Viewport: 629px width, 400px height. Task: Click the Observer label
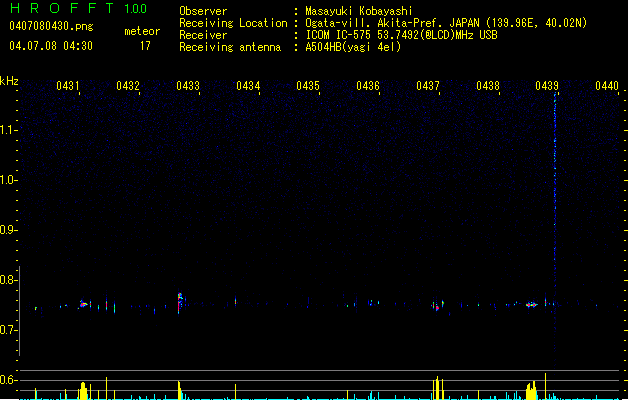203,11
